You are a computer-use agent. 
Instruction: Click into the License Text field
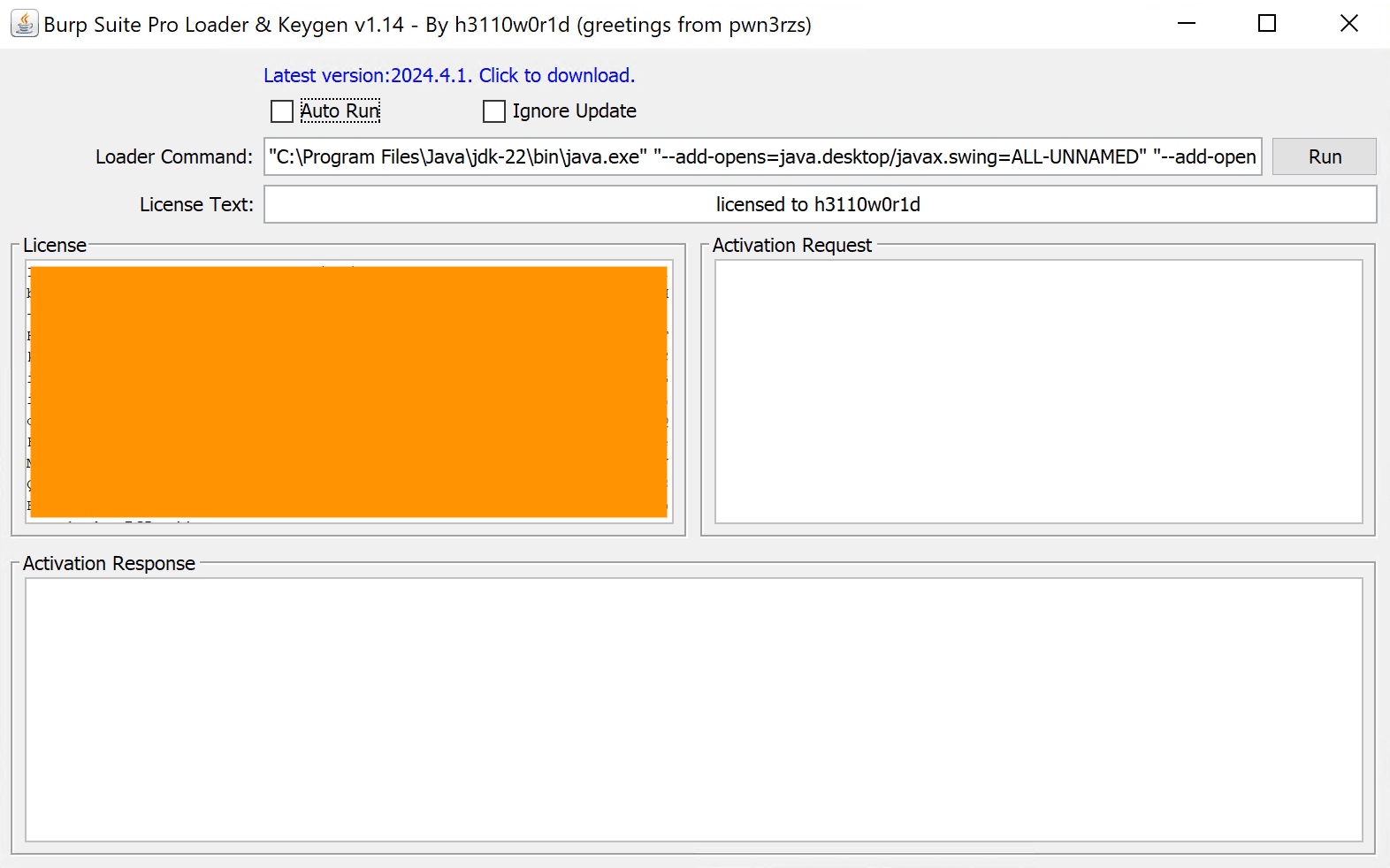click(x=820, y=204)
